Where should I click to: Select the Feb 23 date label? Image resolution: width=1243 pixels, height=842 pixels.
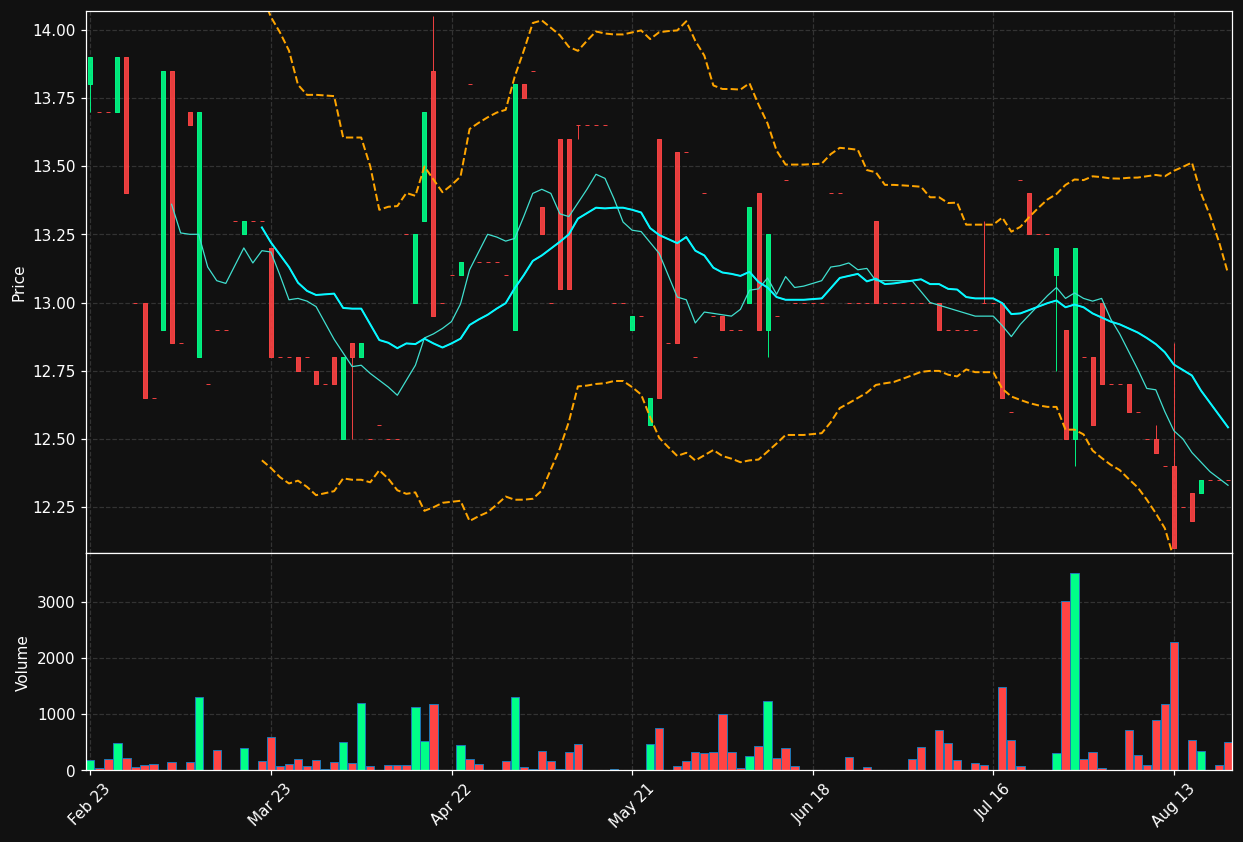[88, 804]
